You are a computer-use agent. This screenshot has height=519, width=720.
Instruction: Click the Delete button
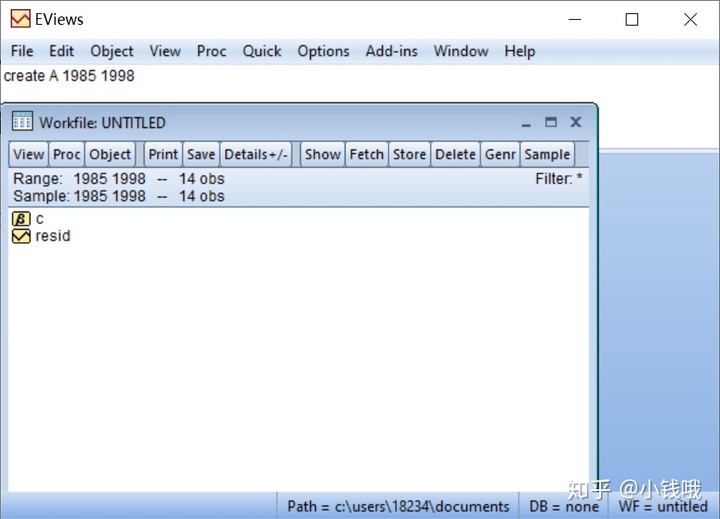coord(455,154)
